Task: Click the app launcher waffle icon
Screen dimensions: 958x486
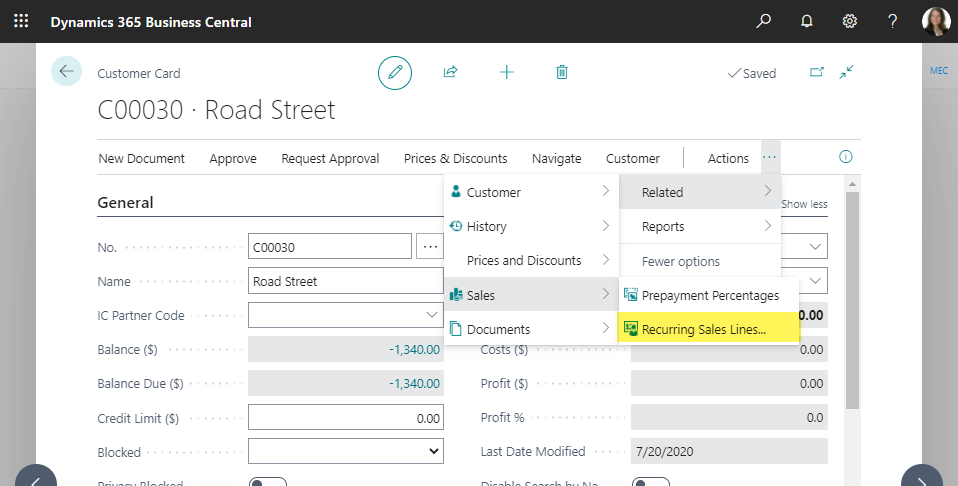Action: (21, 21)
